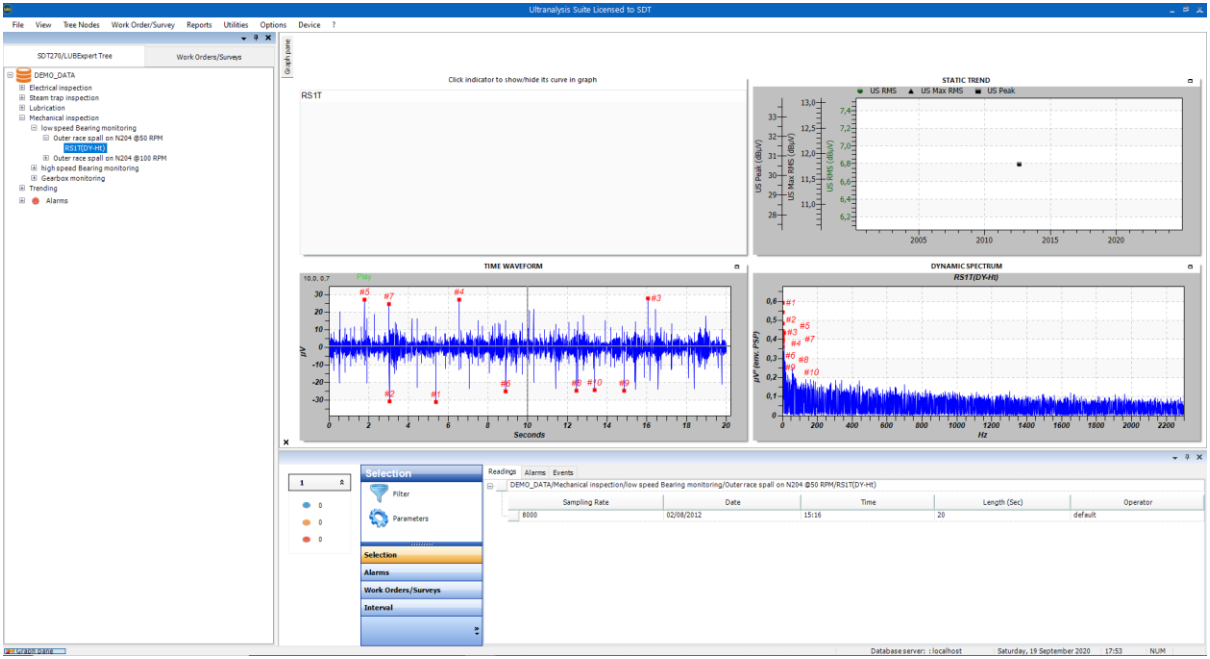
Task: Maximize the Time Waveform graph via its corner icon
Action: pos(736,266)
